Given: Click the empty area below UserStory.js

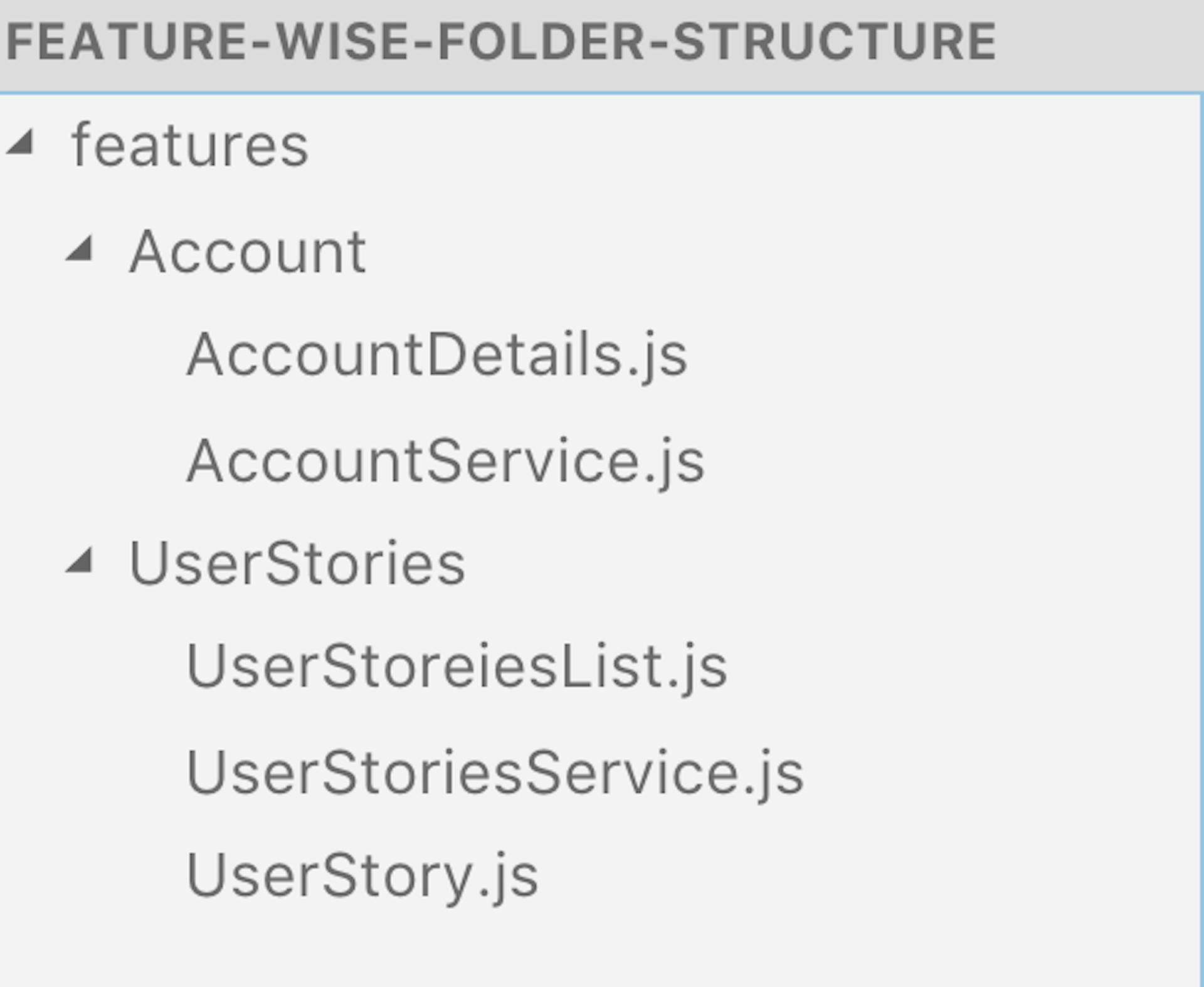Looking at the screenshot, I should point(564,947).
